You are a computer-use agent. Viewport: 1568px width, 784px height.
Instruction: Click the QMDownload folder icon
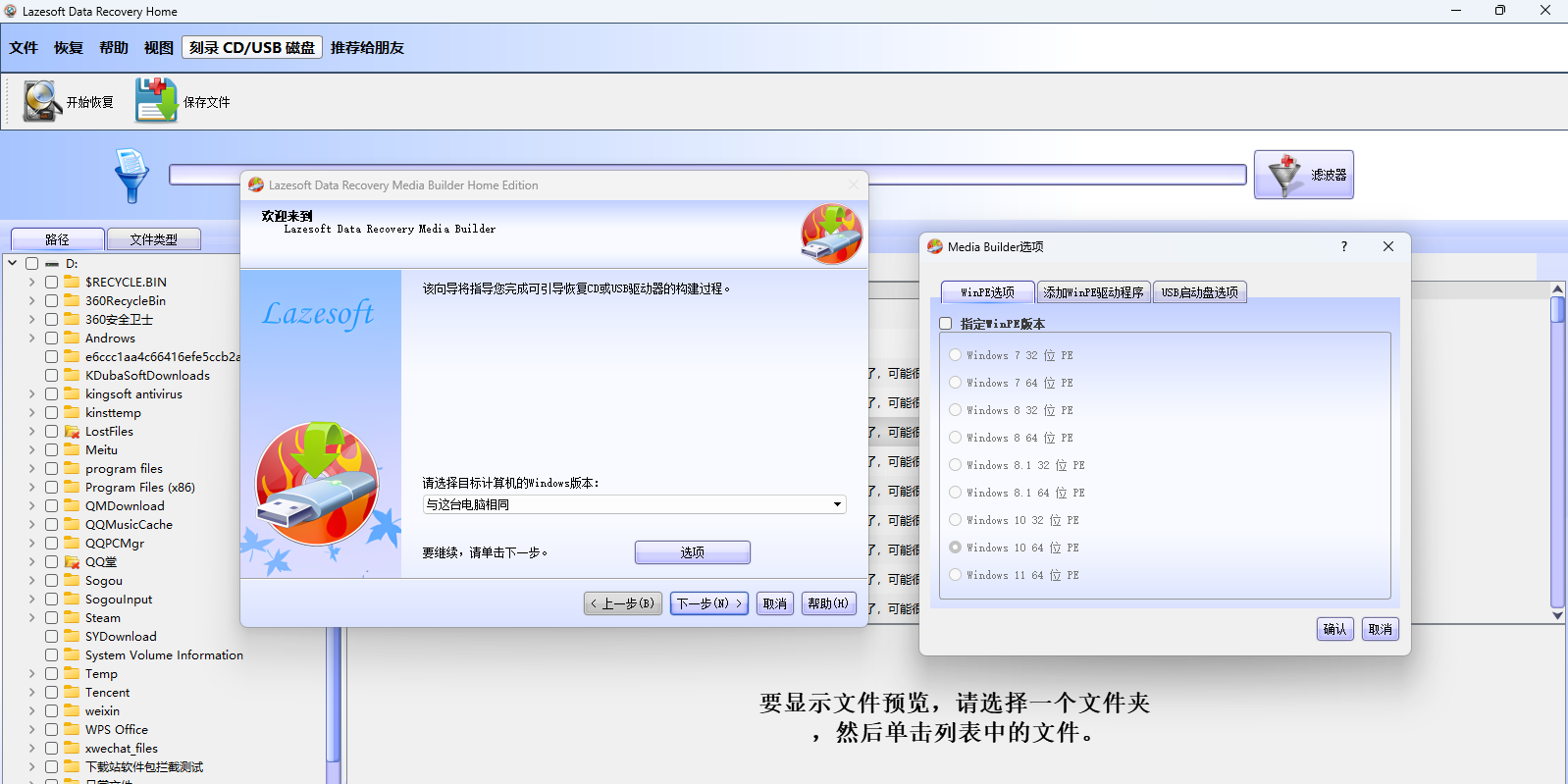tap(72, 506)
